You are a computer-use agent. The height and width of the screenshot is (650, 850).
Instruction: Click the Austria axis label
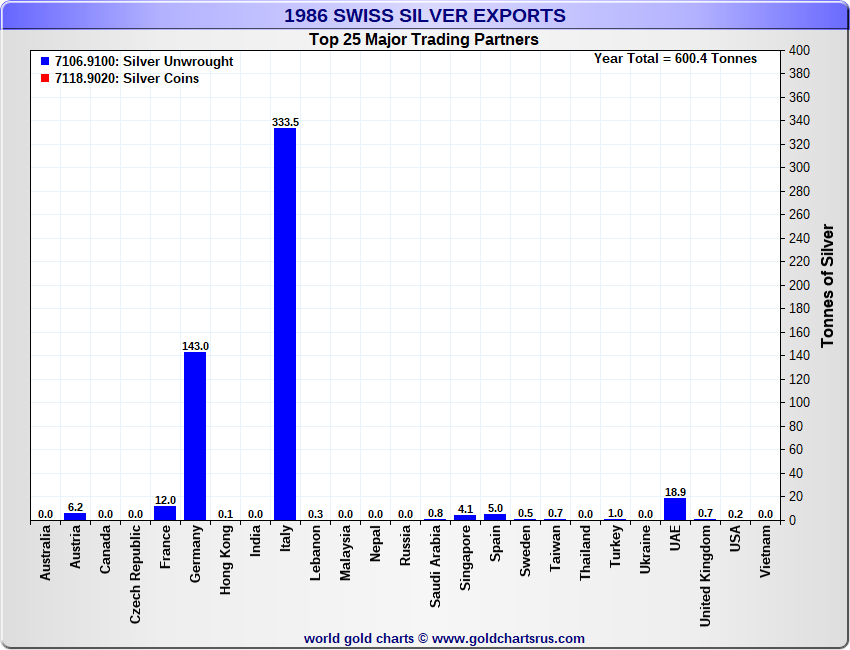(x=75, y=547)
